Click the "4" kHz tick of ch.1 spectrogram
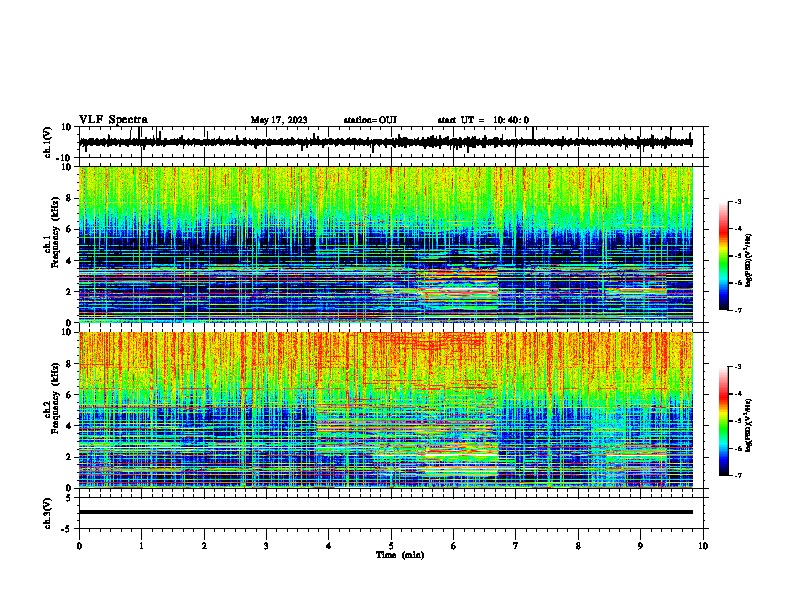The width and height of the screenshot is (792, 612). pos(69,261)
